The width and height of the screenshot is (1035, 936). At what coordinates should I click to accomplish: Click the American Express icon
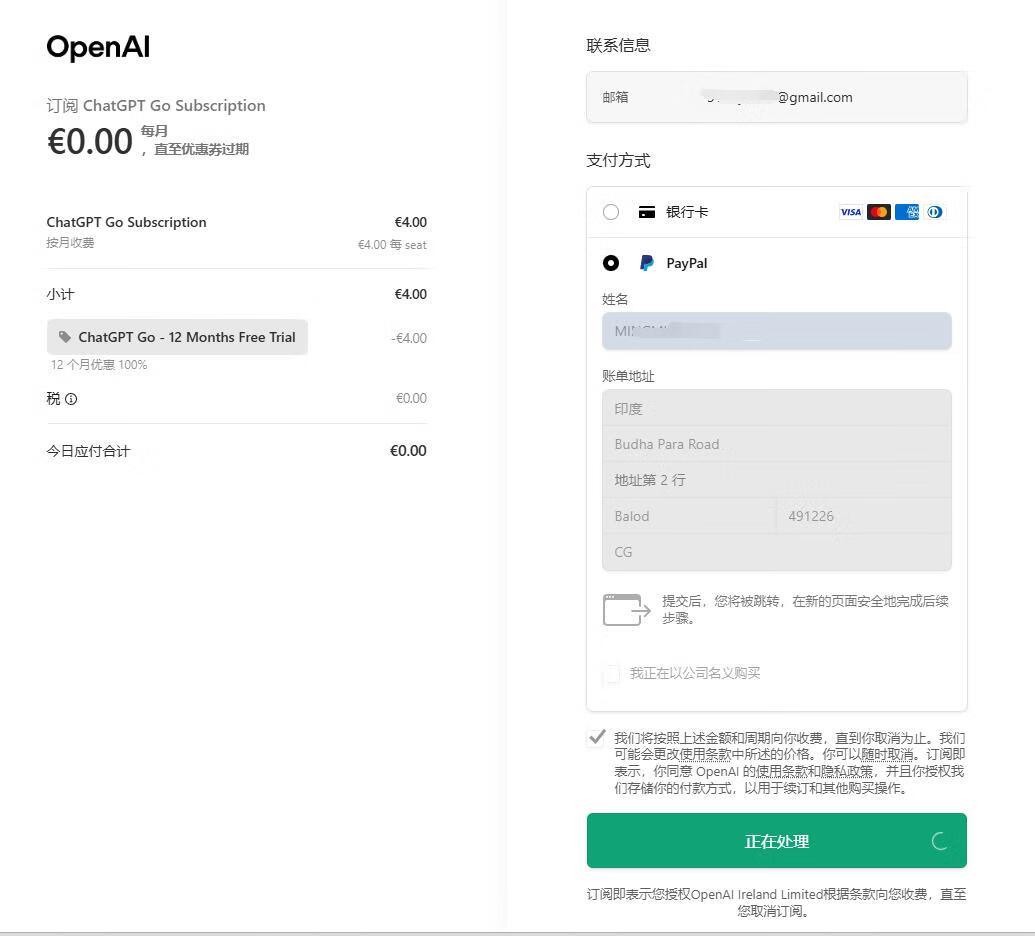(907, 212)
